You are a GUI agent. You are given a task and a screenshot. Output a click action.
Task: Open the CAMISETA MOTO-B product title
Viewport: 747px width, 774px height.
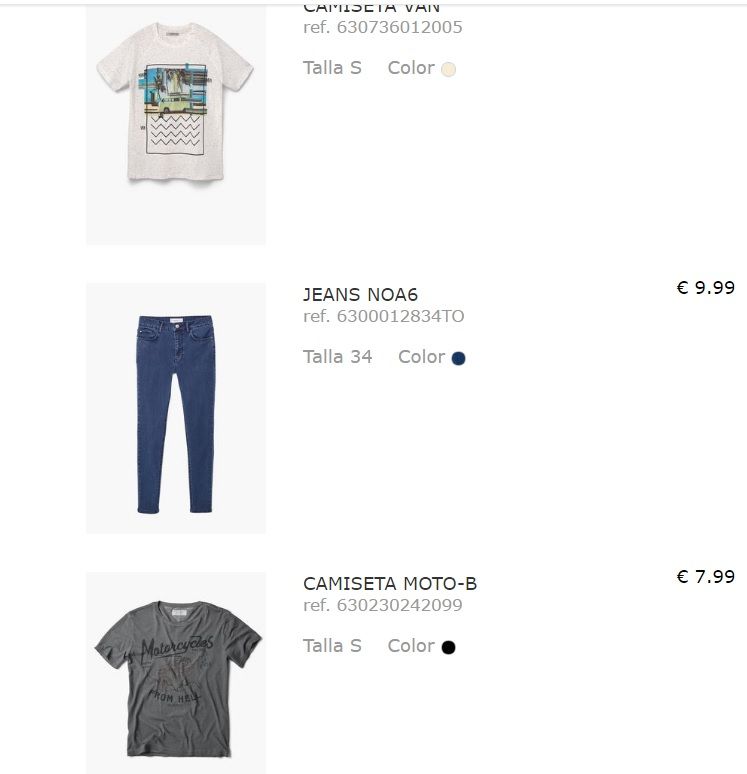(390, 583)
